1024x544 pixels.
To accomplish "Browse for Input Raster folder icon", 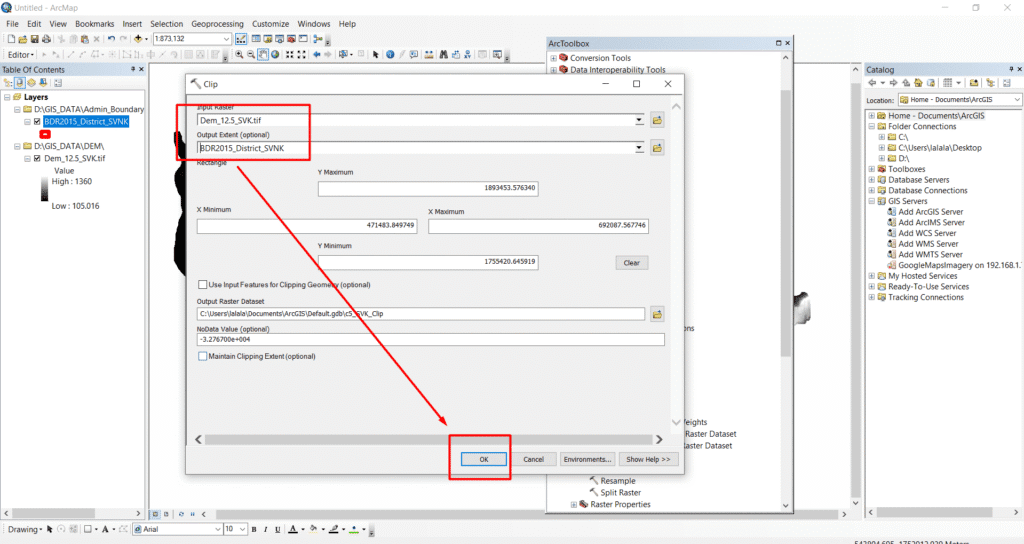I will pos(657,120).
